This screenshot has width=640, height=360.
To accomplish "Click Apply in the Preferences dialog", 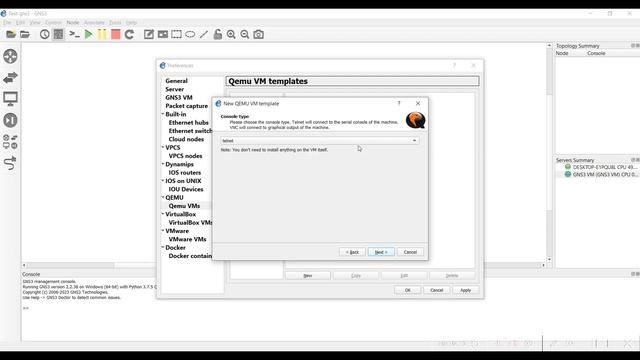I will 466,290.
